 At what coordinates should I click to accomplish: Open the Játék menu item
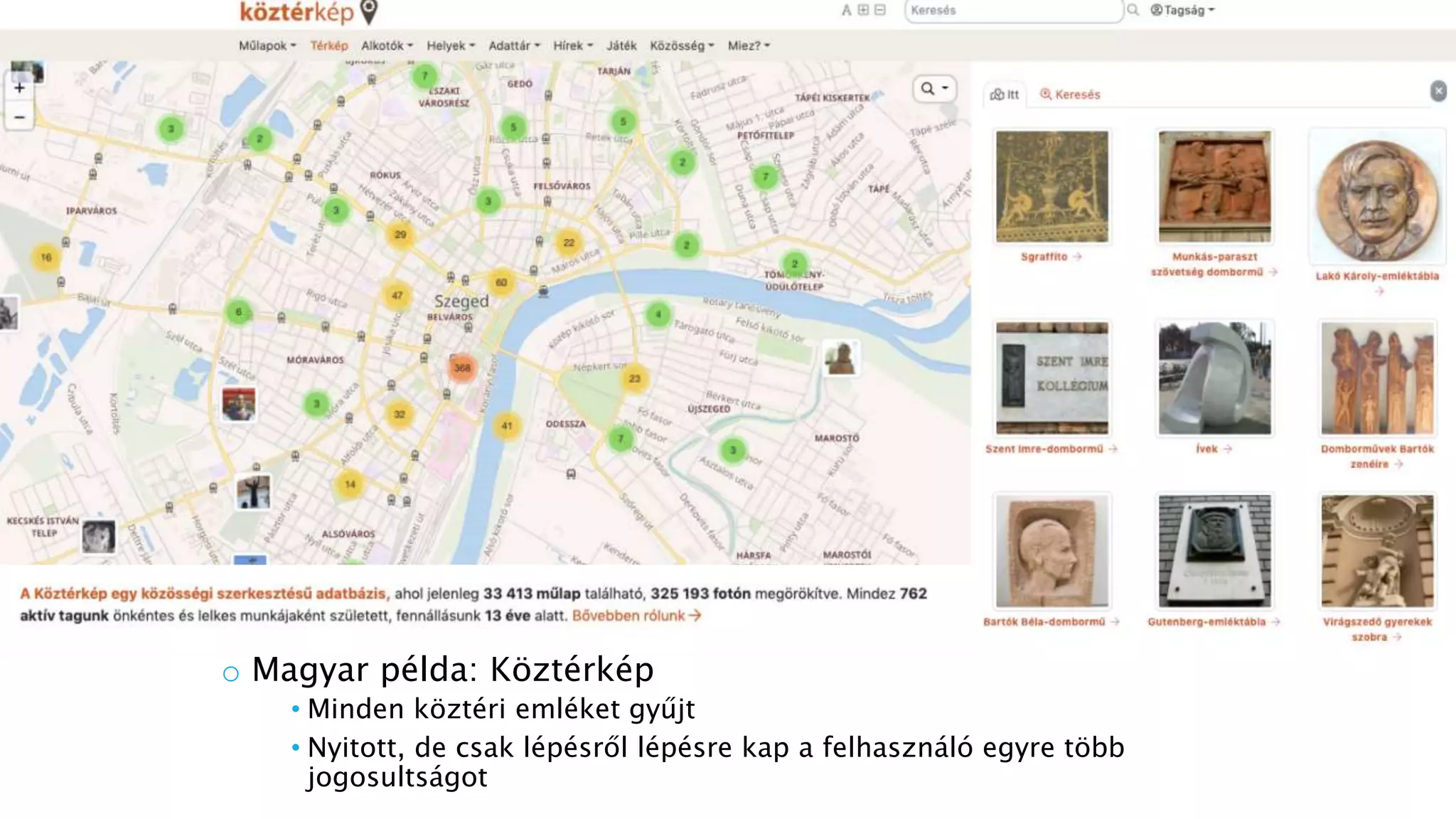[x=621, y=45]
